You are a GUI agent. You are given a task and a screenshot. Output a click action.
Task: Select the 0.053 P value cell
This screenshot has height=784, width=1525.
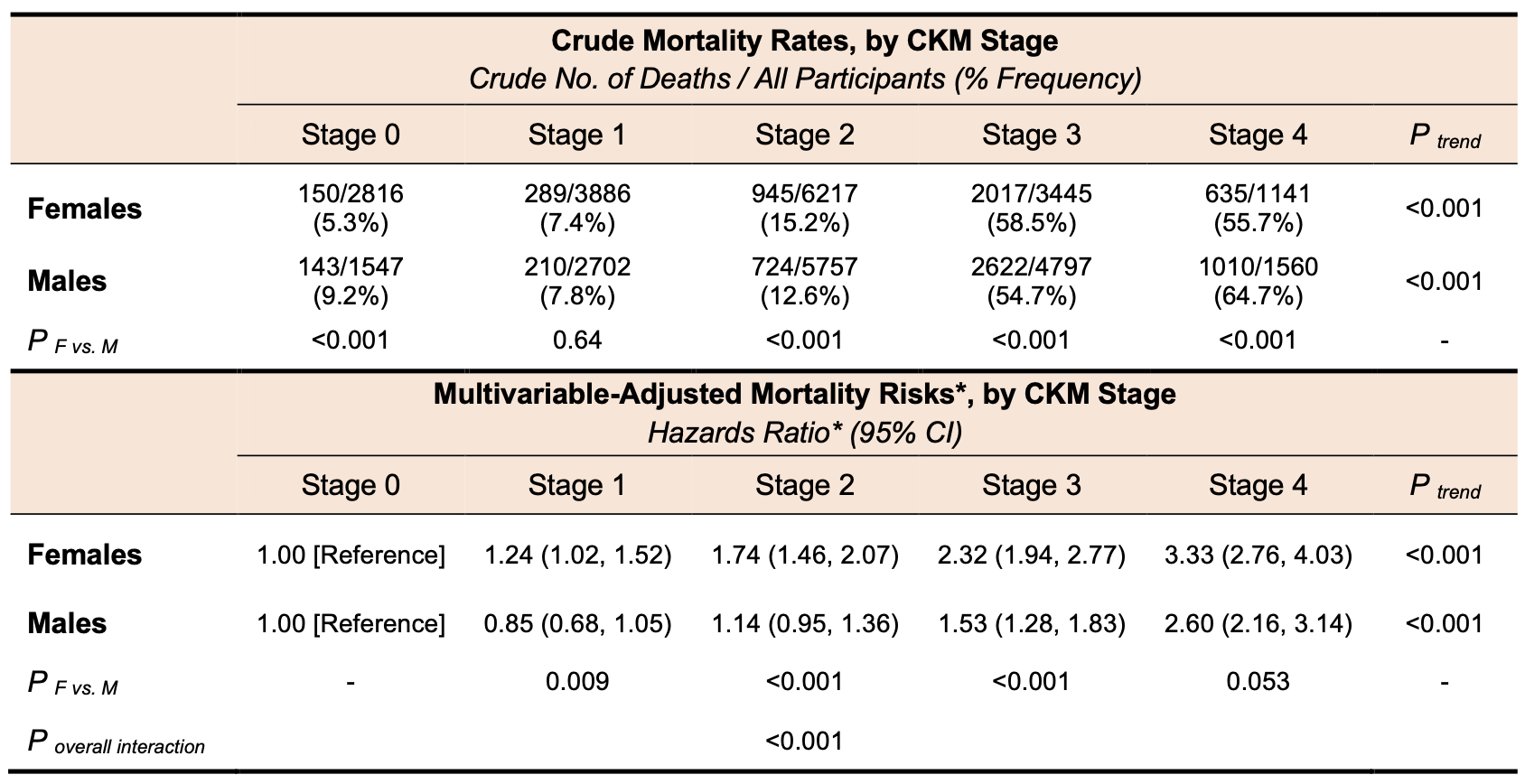tap(1258, 681)
